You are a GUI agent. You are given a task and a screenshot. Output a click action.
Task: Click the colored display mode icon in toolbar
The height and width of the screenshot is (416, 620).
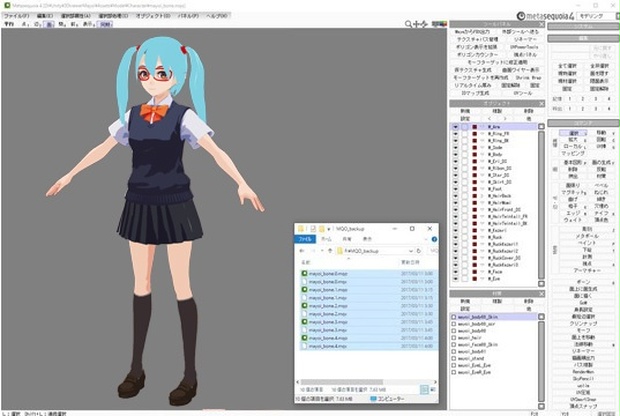click(439, 24)
